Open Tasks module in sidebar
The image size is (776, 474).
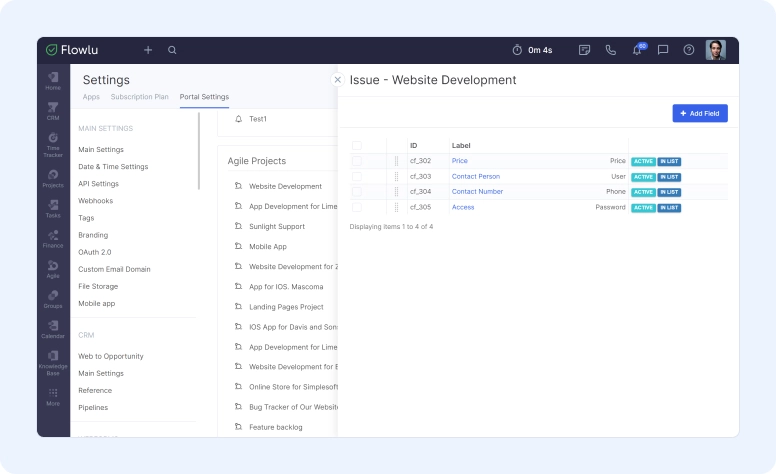click(53, 209)
